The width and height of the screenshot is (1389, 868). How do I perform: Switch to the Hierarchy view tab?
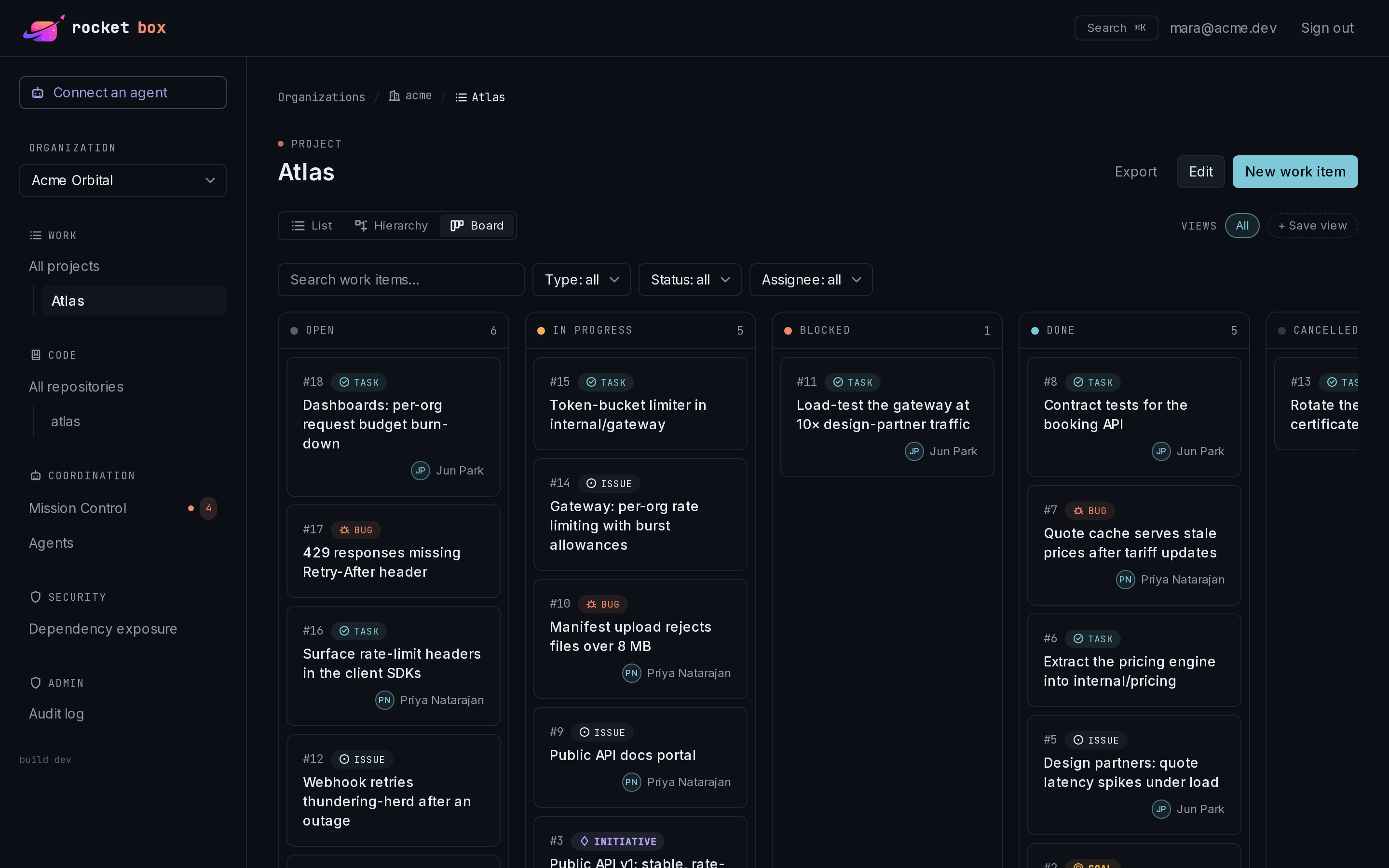(x=391, y=226)
